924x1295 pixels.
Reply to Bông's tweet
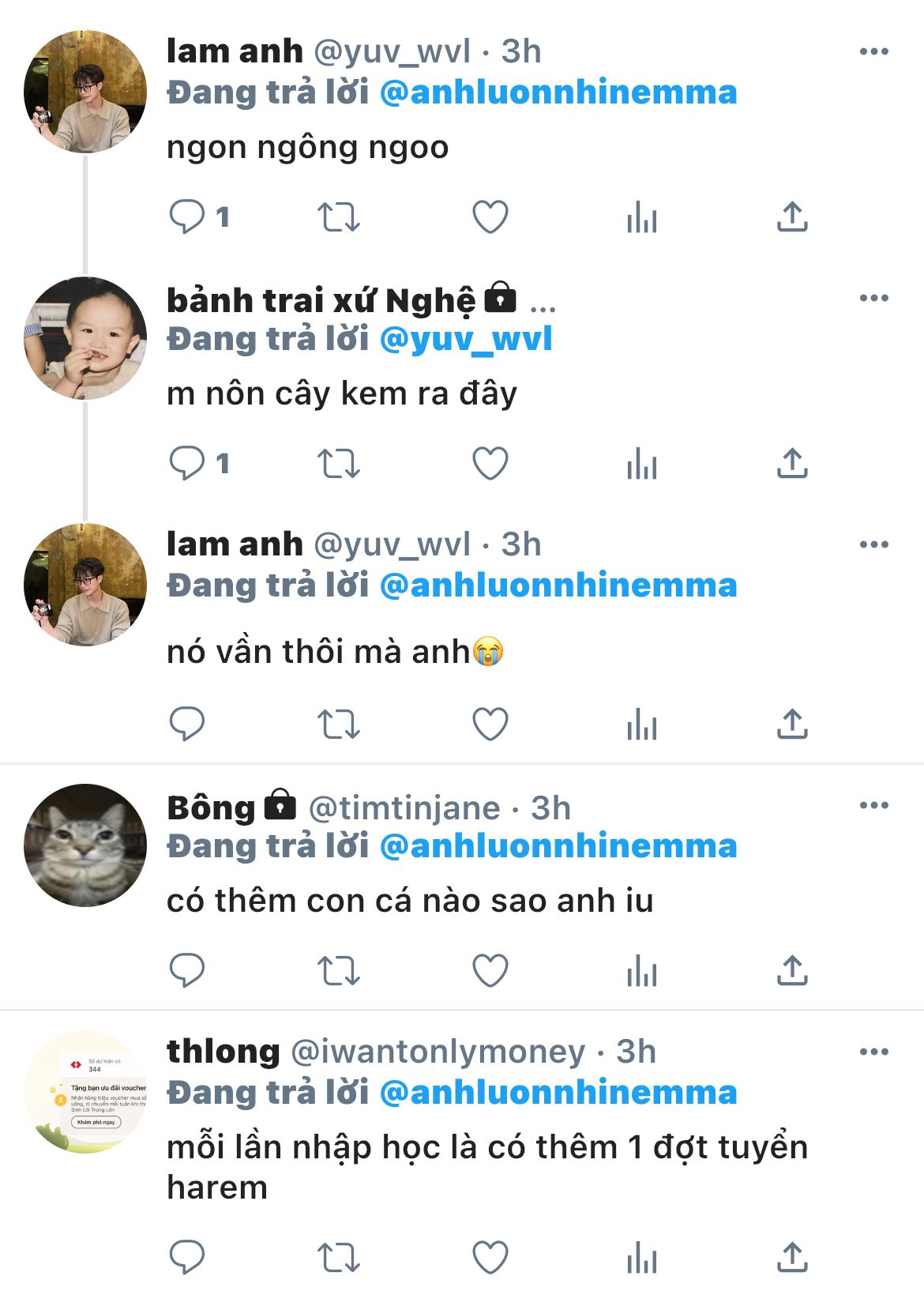[188, 970]
